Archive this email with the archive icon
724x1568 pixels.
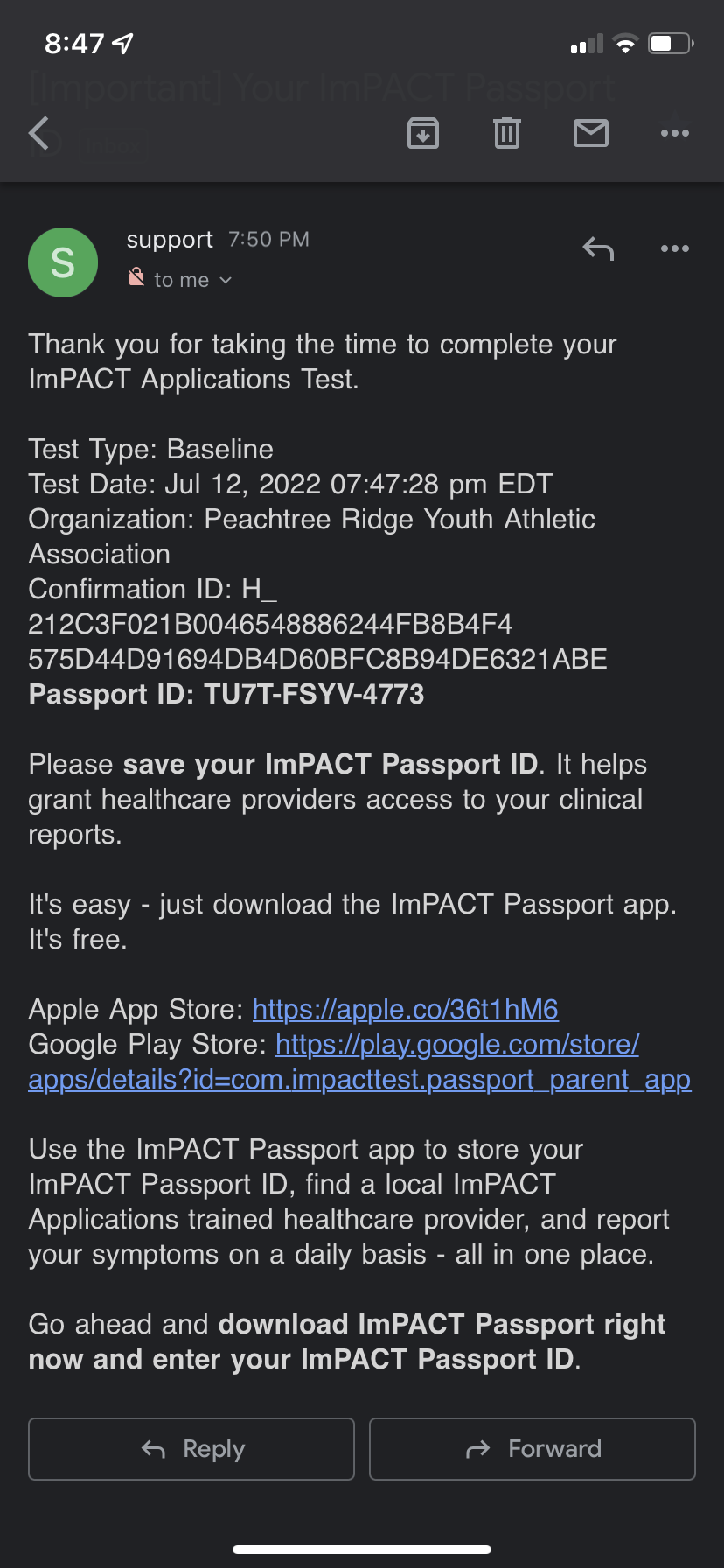(423, 133)
